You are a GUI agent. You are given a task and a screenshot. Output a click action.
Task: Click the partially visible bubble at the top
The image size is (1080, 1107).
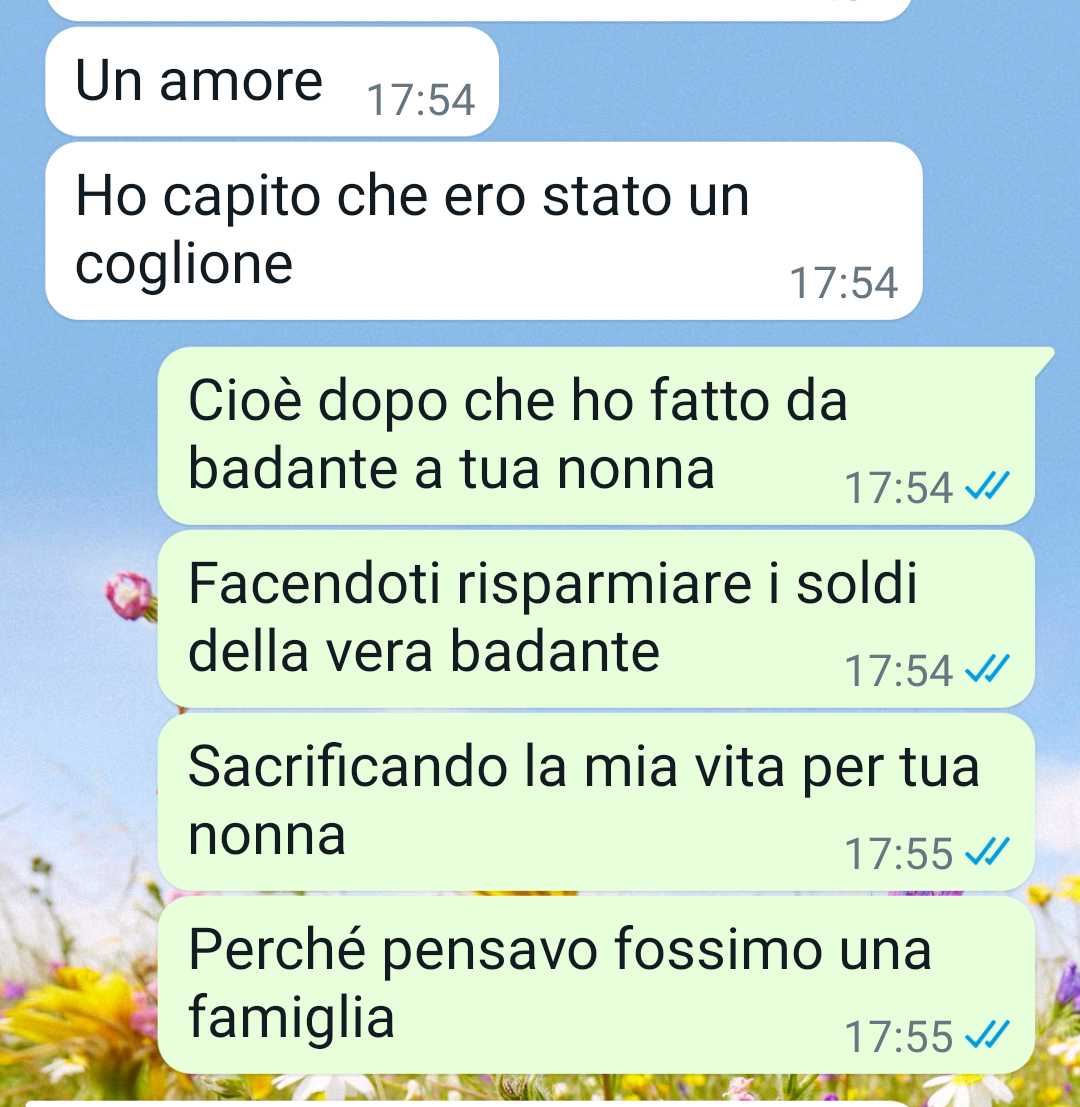[479, 10]
